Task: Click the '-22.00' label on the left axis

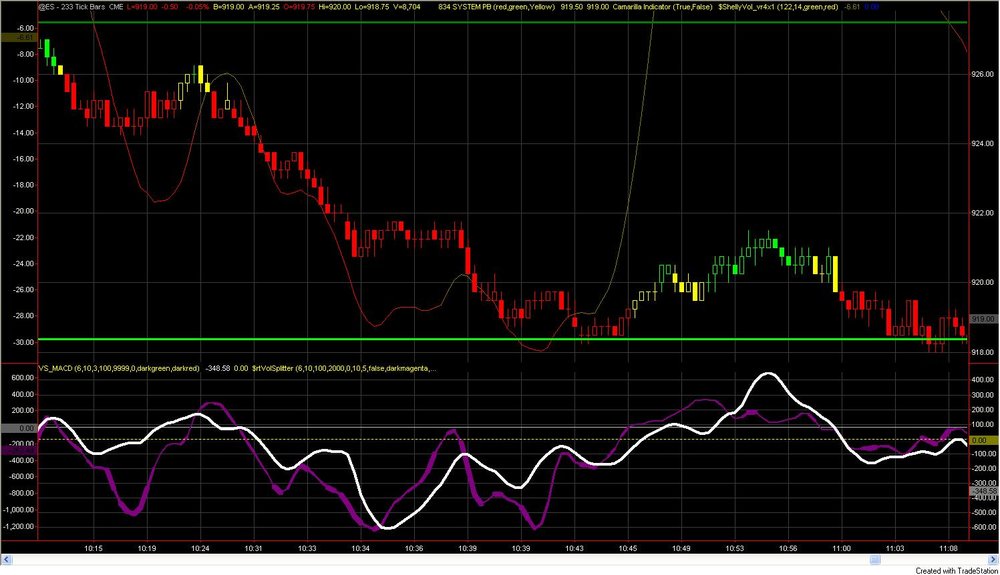Action: (x=25, y=238)
